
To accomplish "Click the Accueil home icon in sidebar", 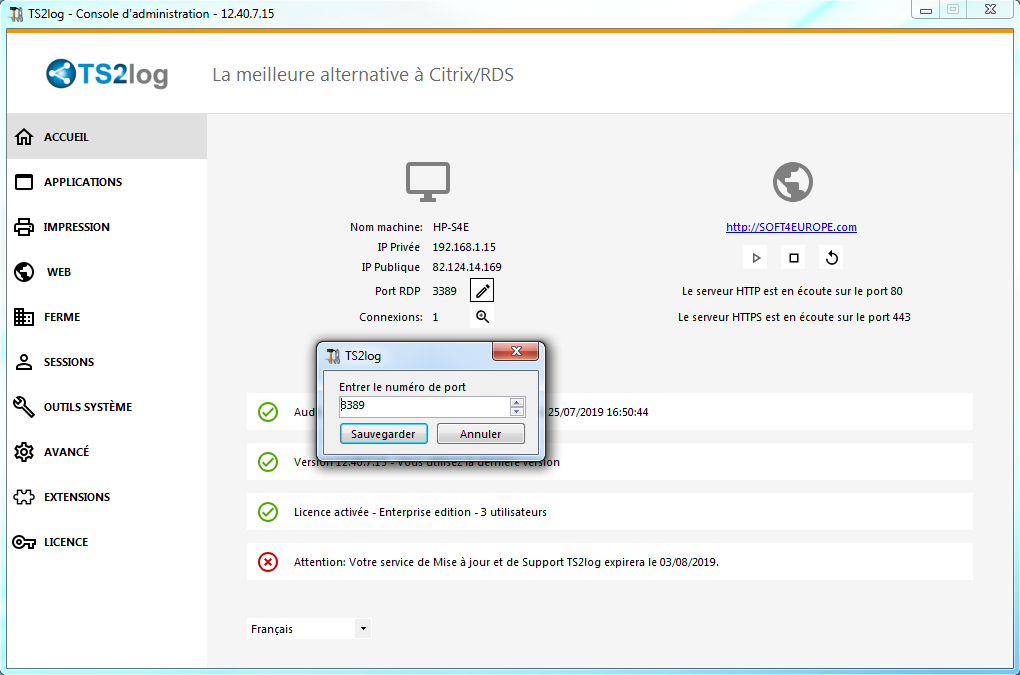I will coord(24,137).
